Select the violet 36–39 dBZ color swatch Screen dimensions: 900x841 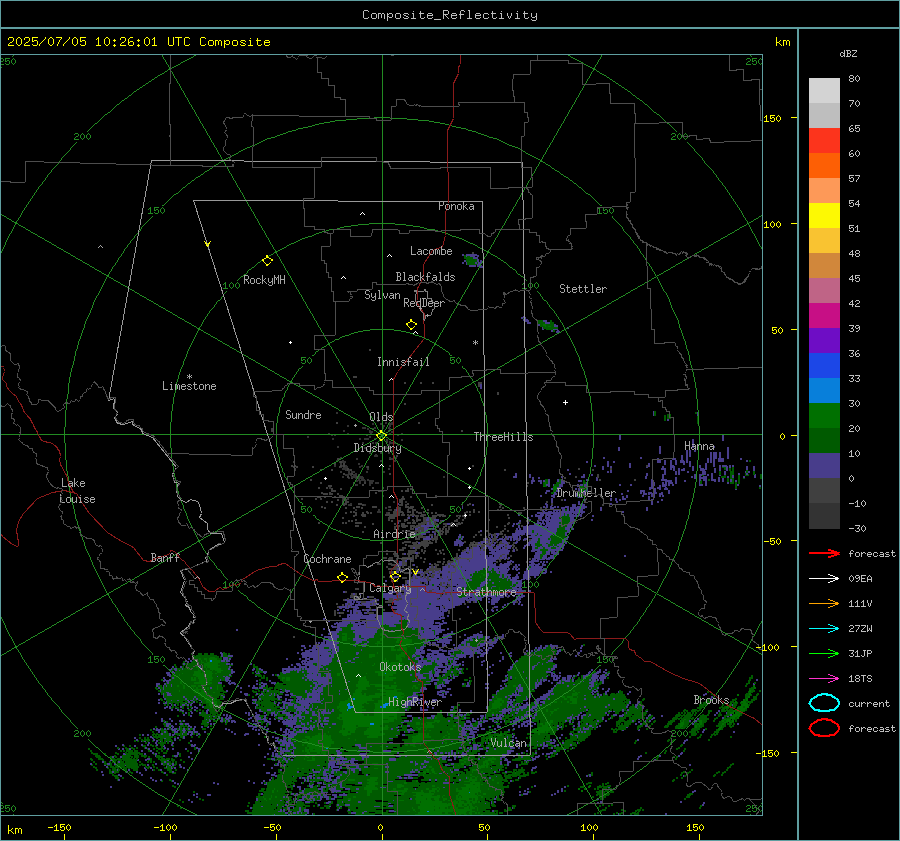824,341
